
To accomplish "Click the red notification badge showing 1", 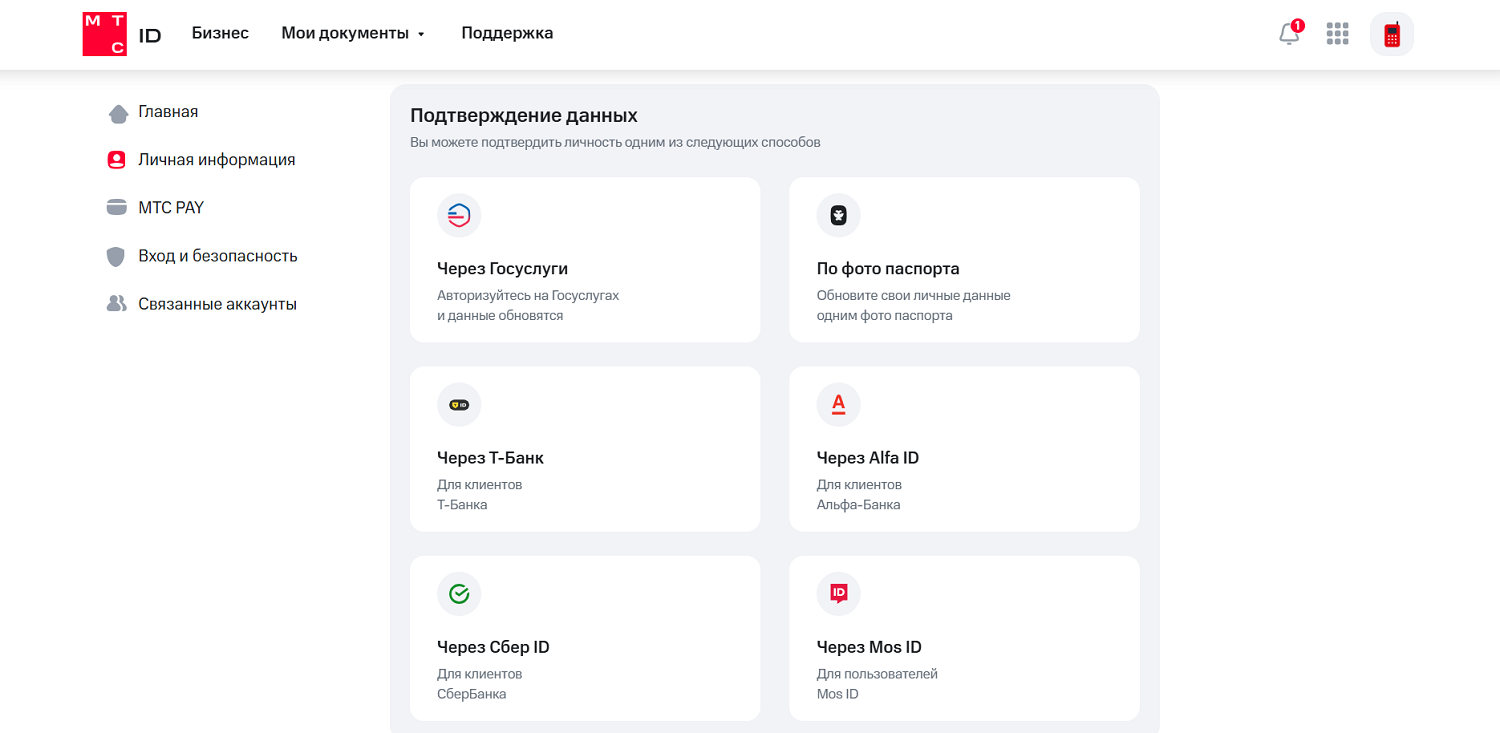I will pos(1298,26).
